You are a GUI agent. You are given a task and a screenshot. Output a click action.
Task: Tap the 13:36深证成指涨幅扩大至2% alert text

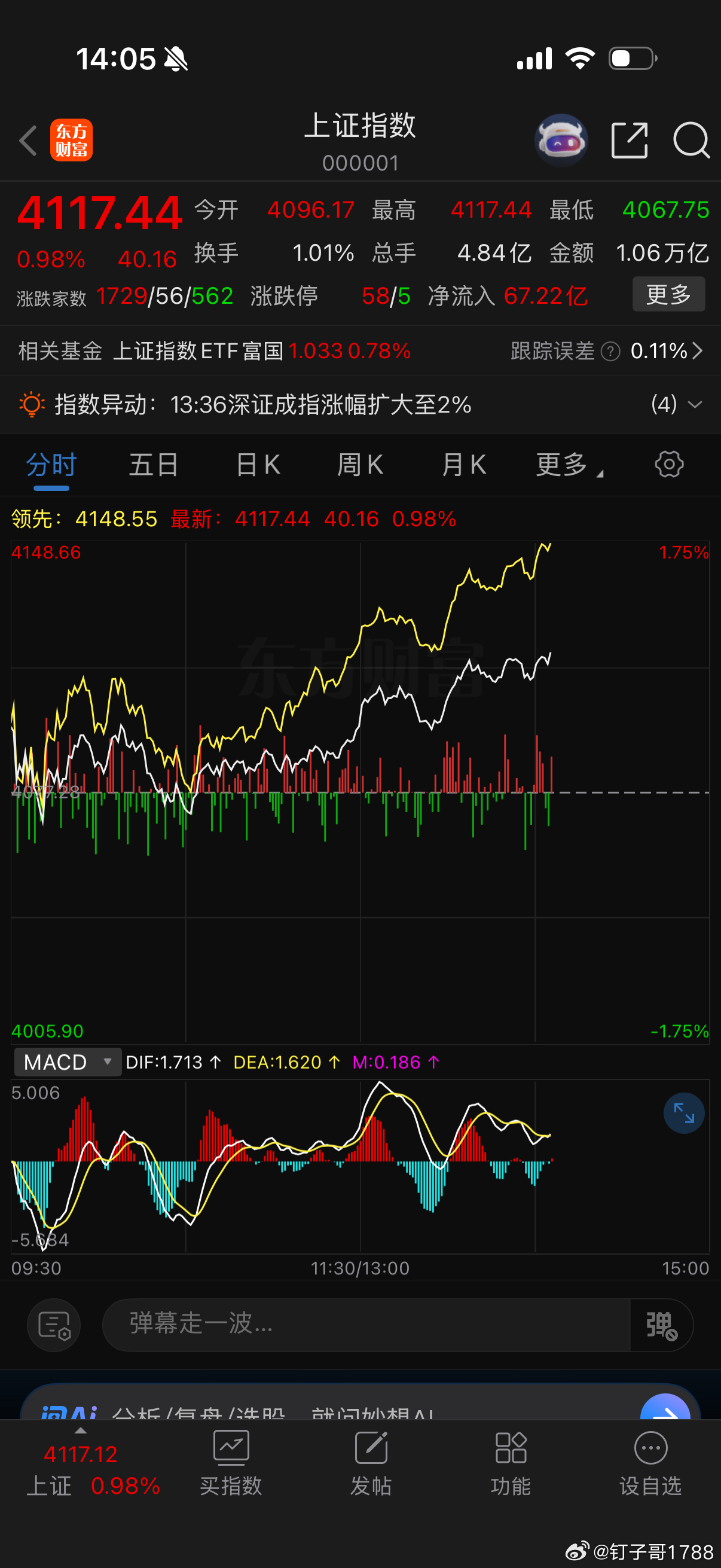pyautogui.click(x=320, y=404)
